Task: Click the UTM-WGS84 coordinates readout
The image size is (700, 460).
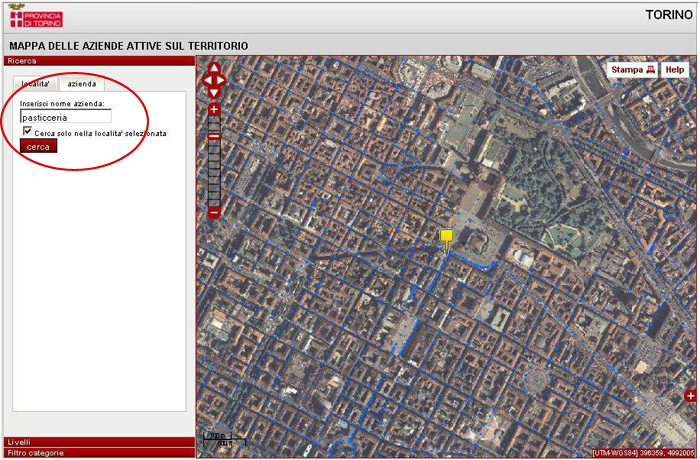Action: click(x=643, y=453)
